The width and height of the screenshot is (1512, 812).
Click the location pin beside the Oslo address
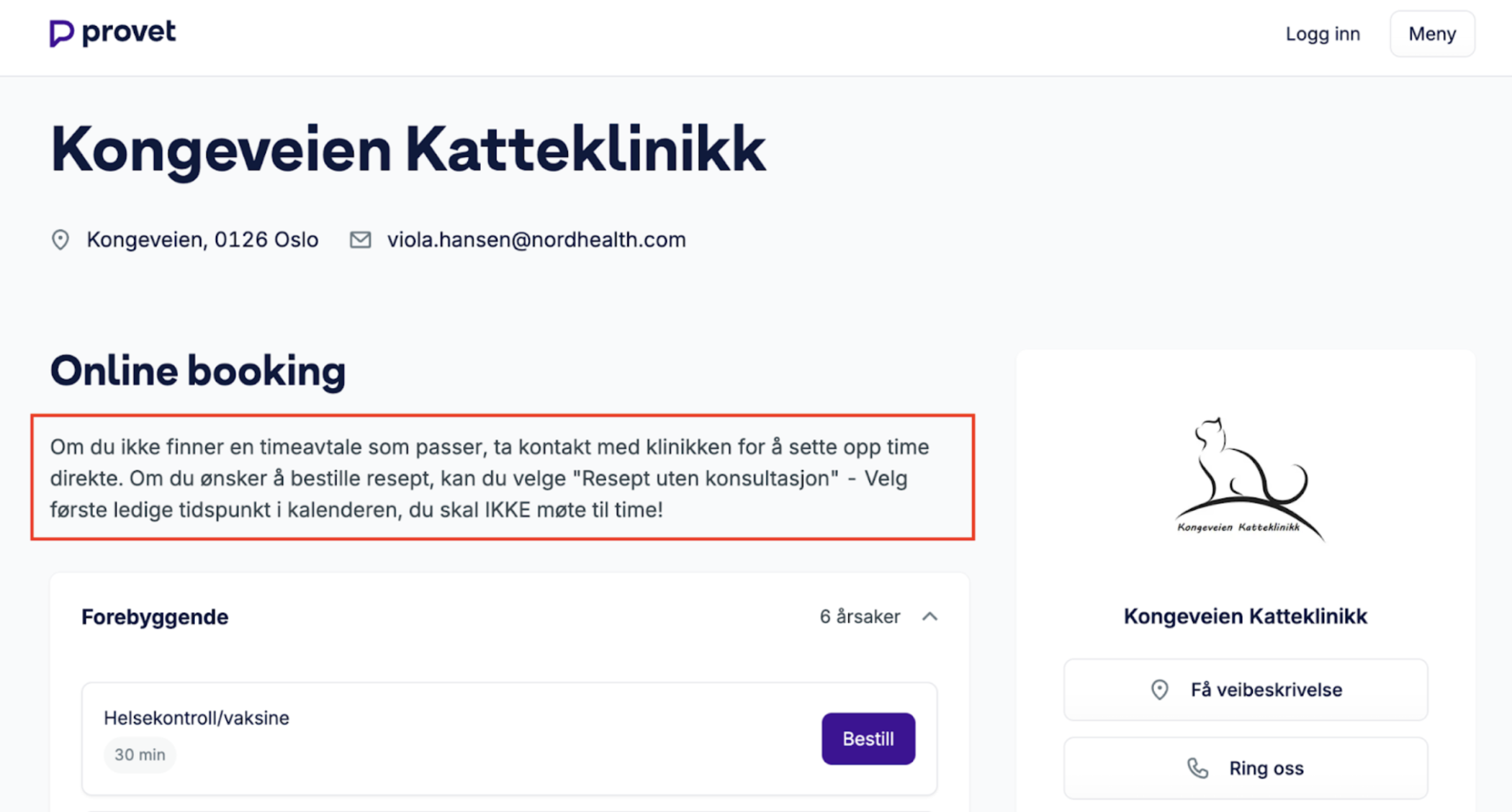pyautogui.click(x=60, y=240)
